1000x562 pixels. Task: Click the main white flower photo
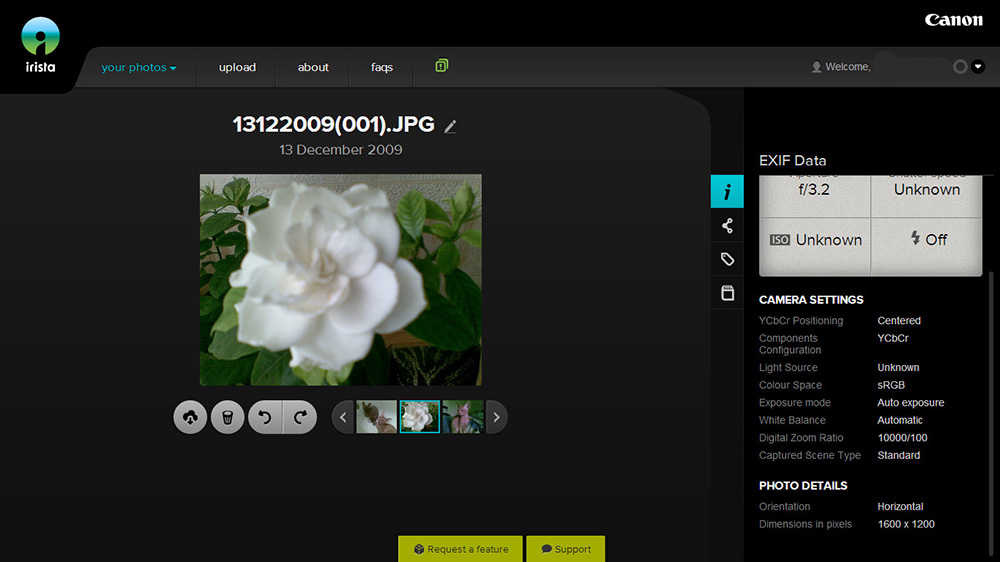point(341,280)
